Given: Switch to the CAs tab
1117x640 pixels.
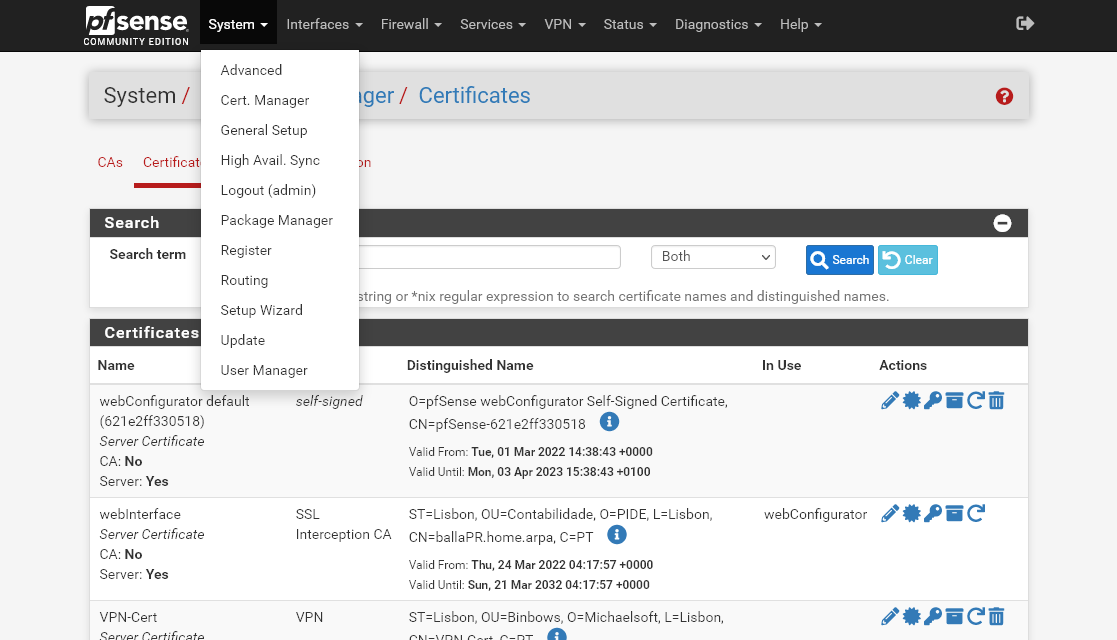Looking at the screenshot, I should click(110, 162).
